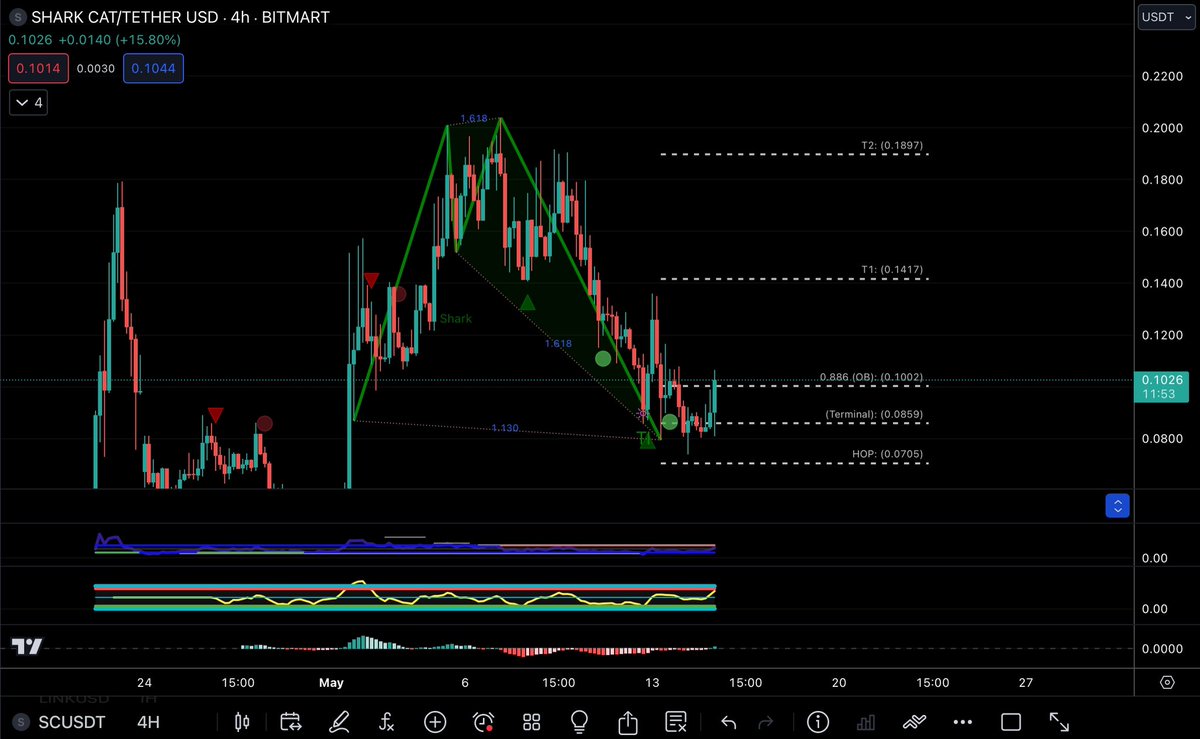Undo the last chart action
1200x739 pixels.
(x=729, y=721)
